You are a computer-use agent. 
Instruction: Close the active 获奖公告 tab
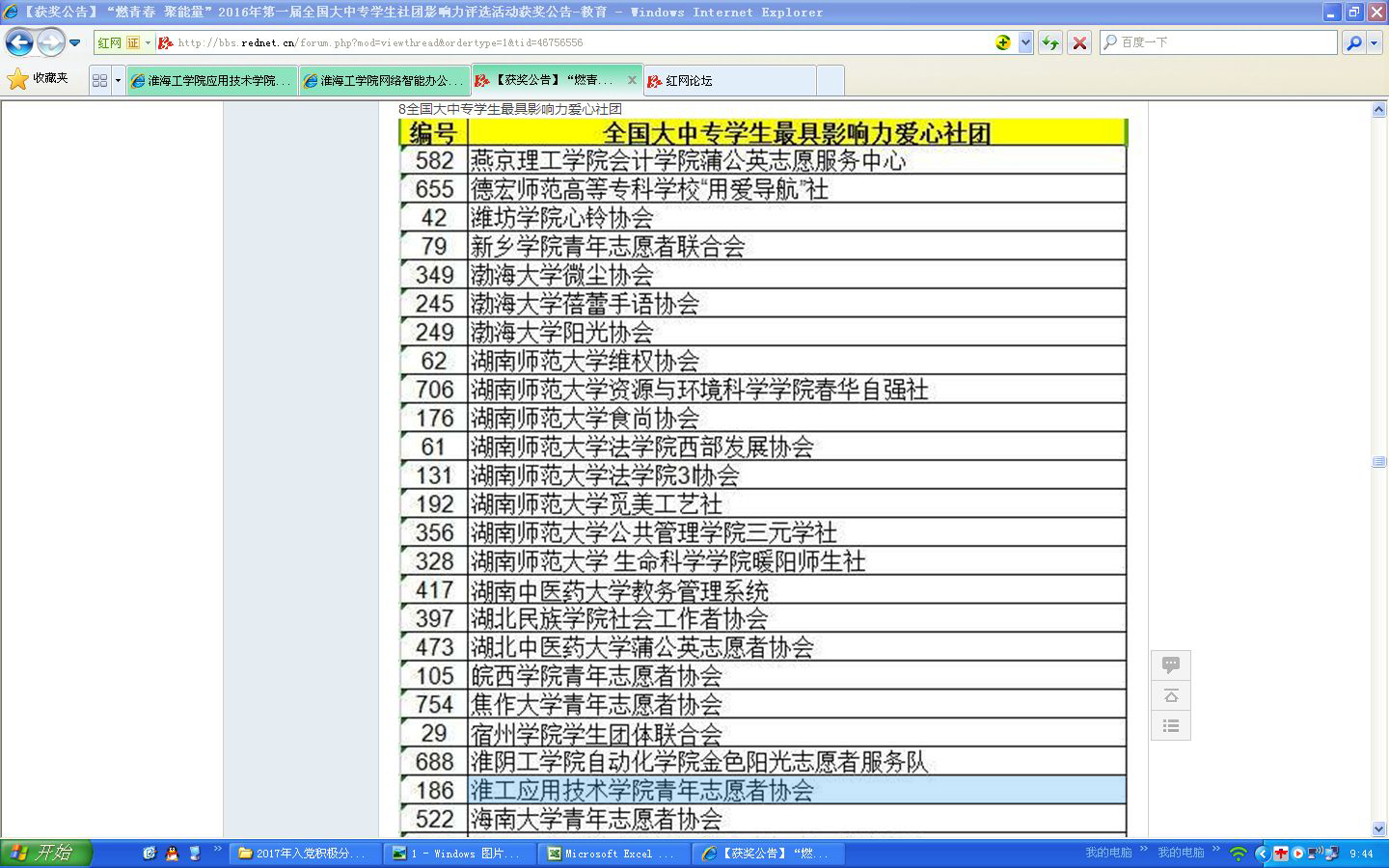[x=632, y=80]
